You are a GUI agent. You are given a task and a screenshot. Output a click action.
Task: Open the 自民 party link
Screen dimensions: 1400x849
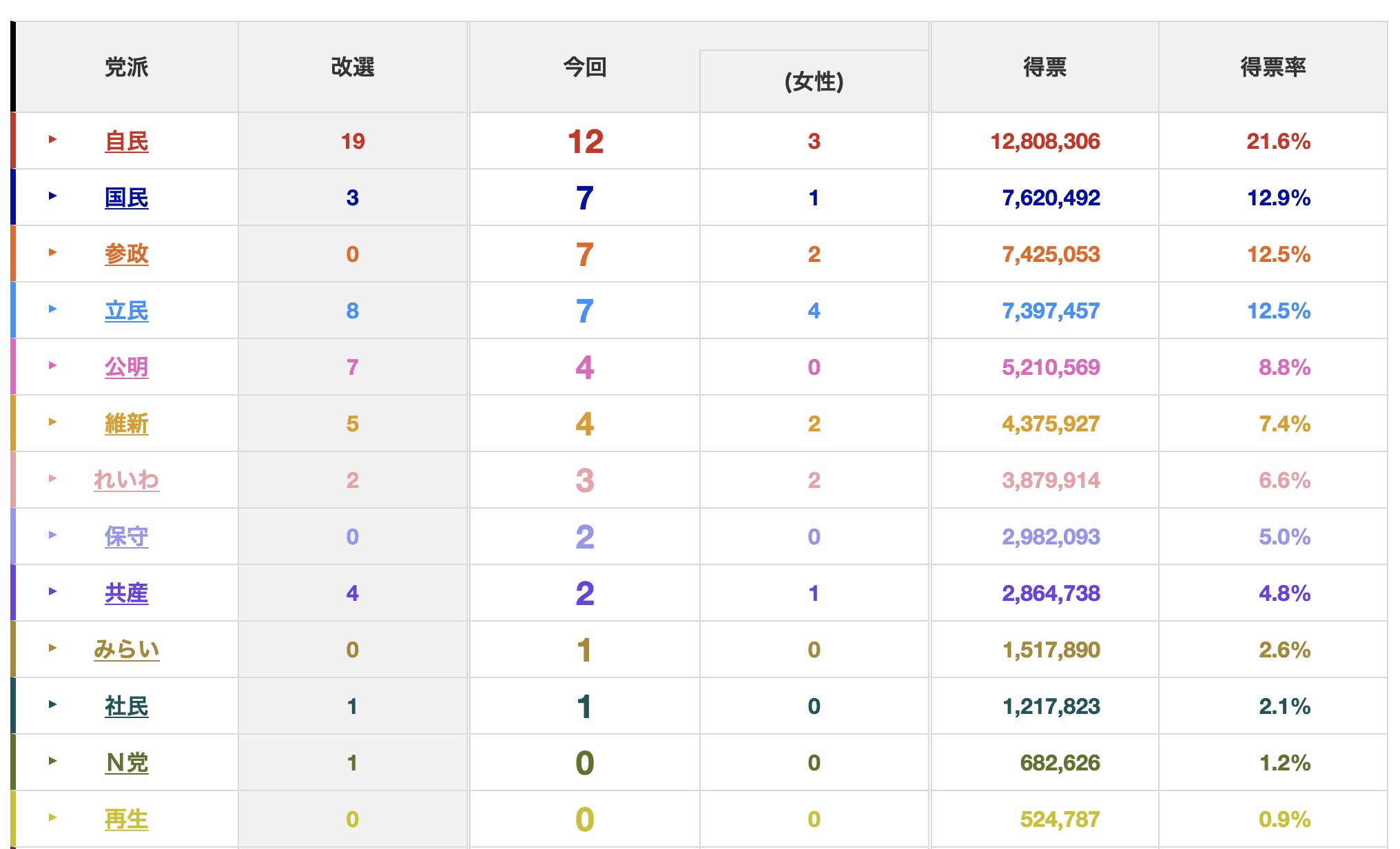click(127, 141)
